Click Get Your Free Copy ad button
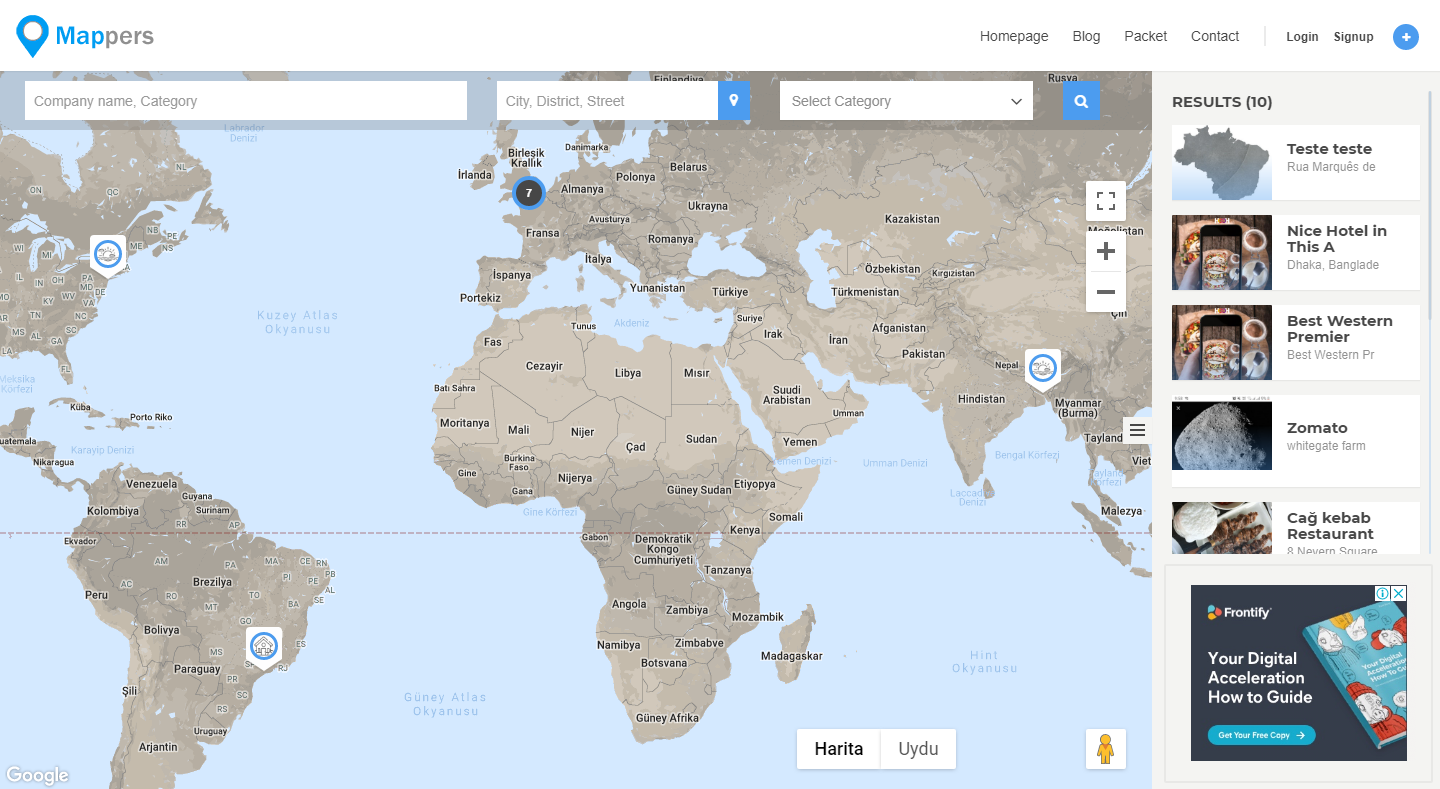1440x789 pixels. pos(1262,735)
